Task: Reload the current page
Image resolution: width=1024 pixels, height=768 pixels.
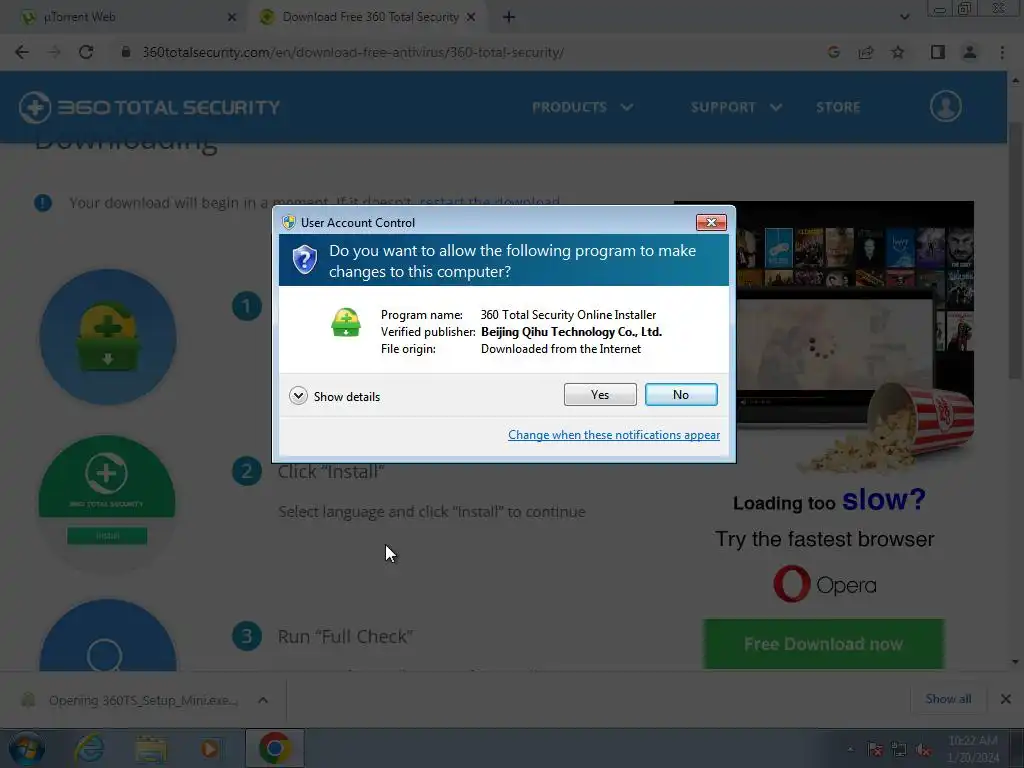Action: pyautogui.click(x=86, y=52)
